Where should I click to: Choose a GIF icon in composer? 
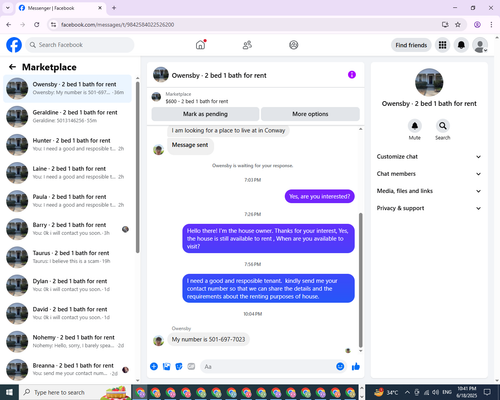191,367
